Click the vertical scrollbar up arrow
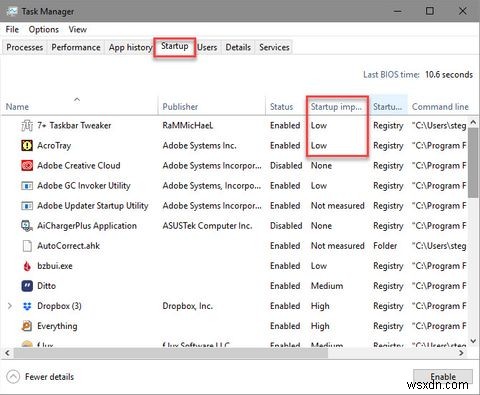Viewport: 480px width, 395px height. point(473,122)
